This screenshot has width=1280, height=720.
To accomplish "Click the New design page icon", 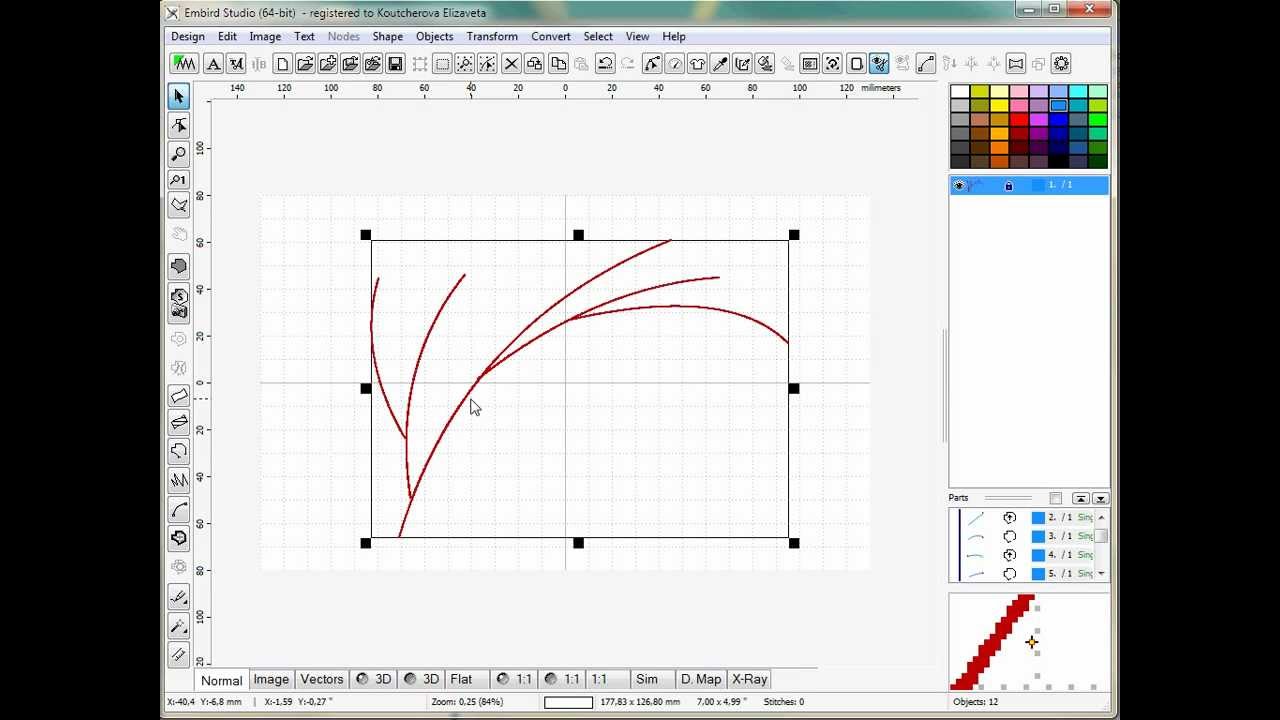I will click(x=282, y=64).
